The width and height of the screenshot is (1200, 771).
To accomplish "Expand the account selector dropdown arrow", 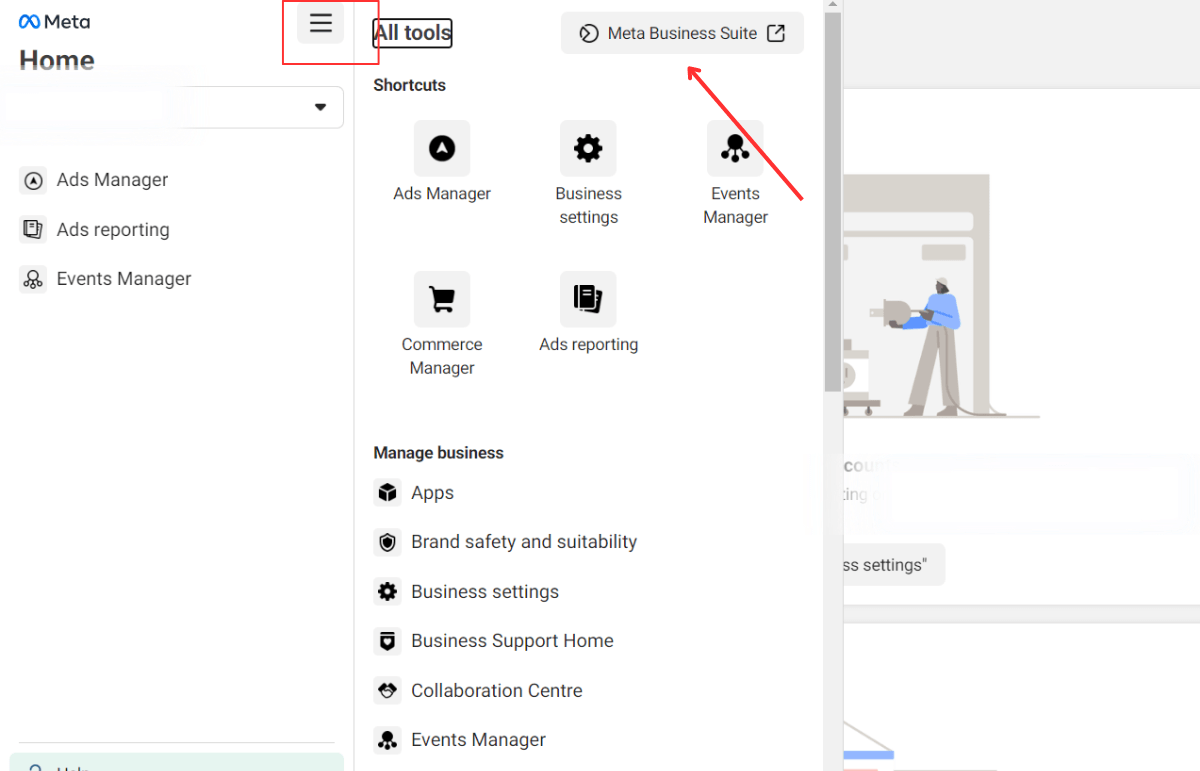I will click(x=320, y=107).
